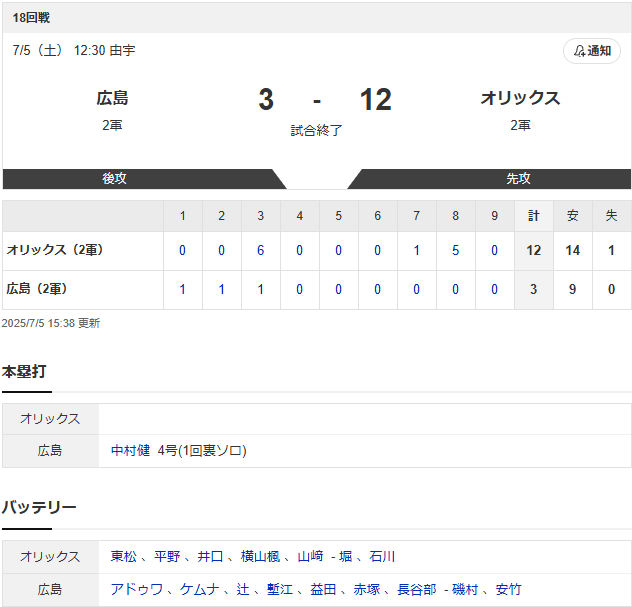Click the 失 column header
The height and width of the screenshot is (607, 632).
click(x=611, y=216)
